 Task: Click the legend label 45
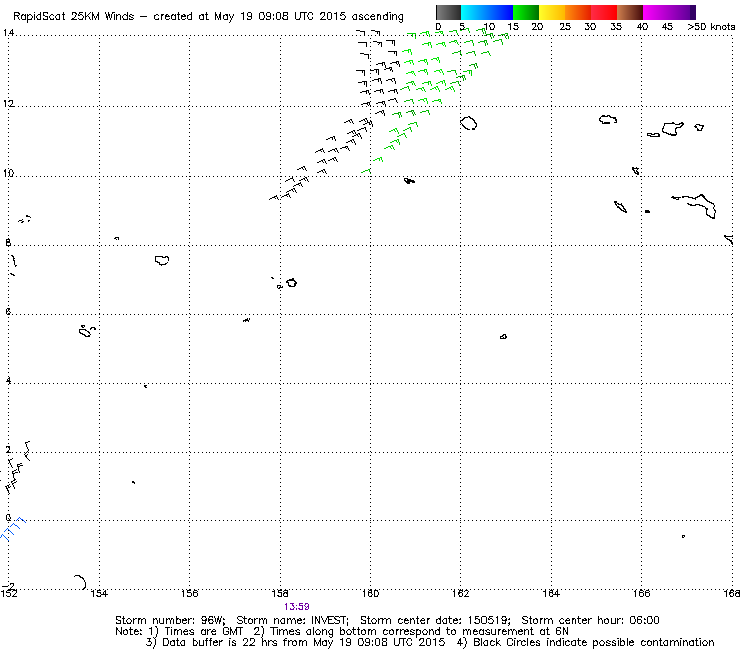(667, 27)
